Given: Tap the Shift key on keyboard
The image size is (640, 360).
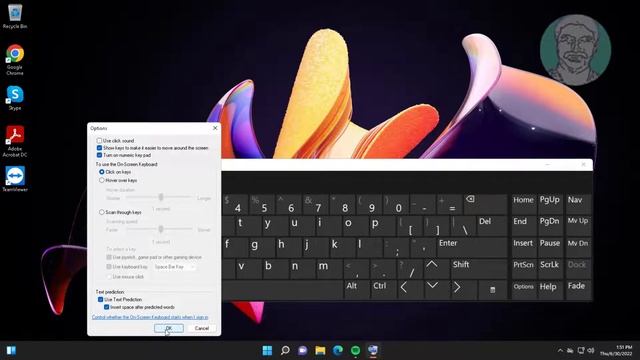Looking at the screenshot, I should coord(478,268).
